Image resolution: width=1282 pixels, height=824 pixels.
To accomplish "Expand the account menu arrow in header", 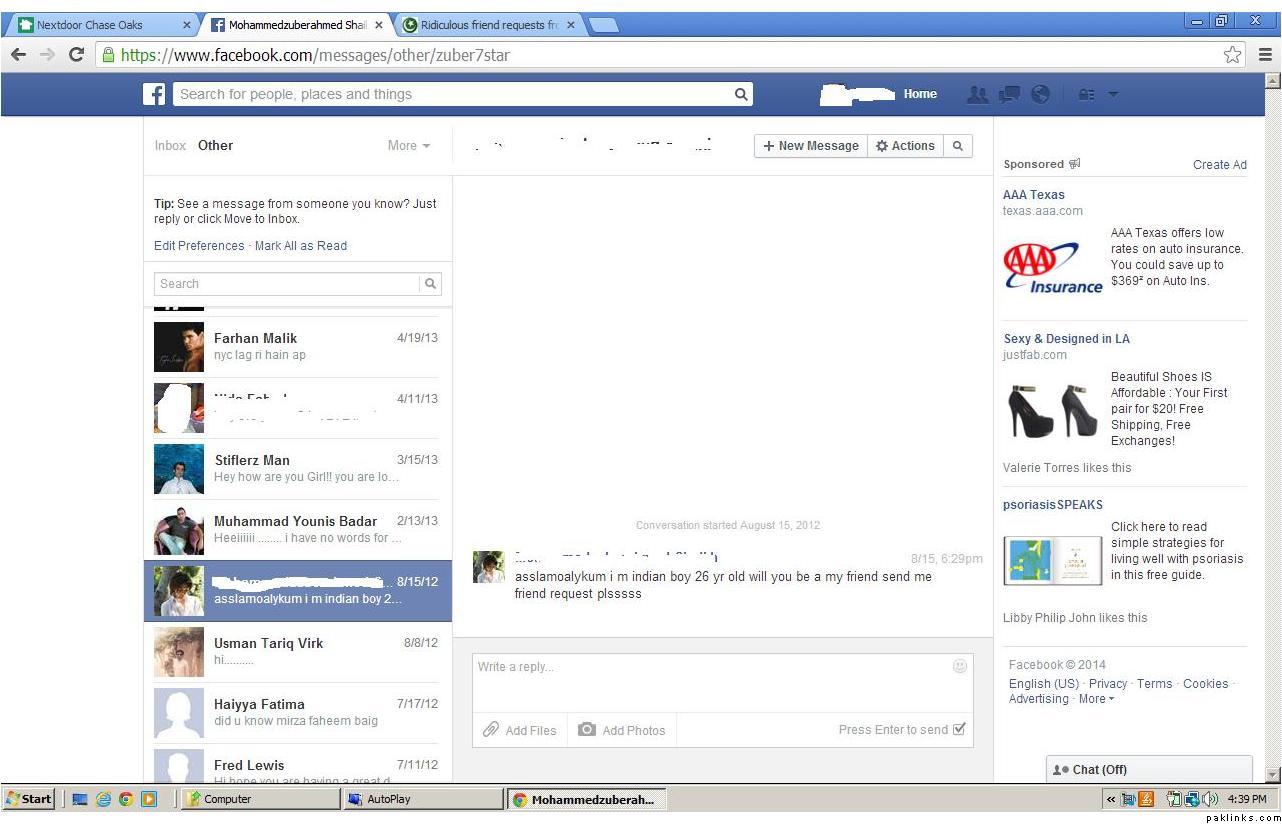I will coord(1113,94).
